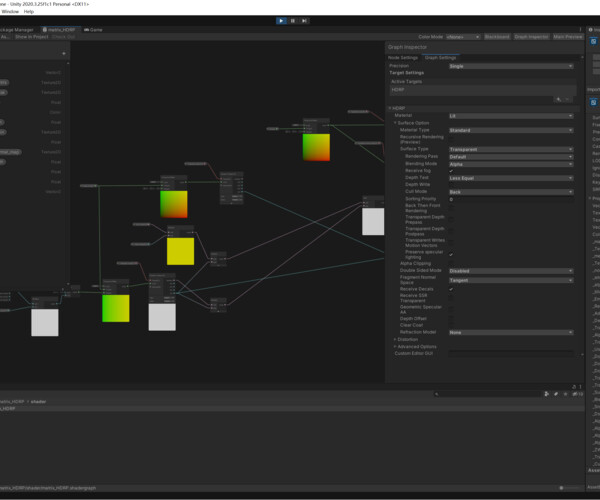
Task: Click the Show In Project button
Action: pos(32,37)
